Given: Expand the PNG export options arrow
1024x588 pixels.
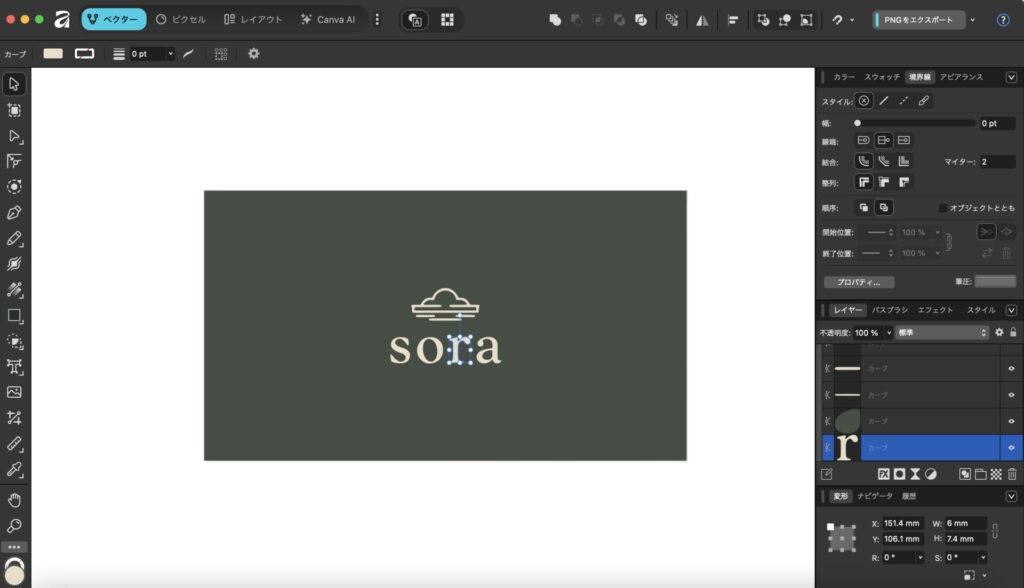Looking at the screenshot, I should pyautogui.click(x=973, y=20).
